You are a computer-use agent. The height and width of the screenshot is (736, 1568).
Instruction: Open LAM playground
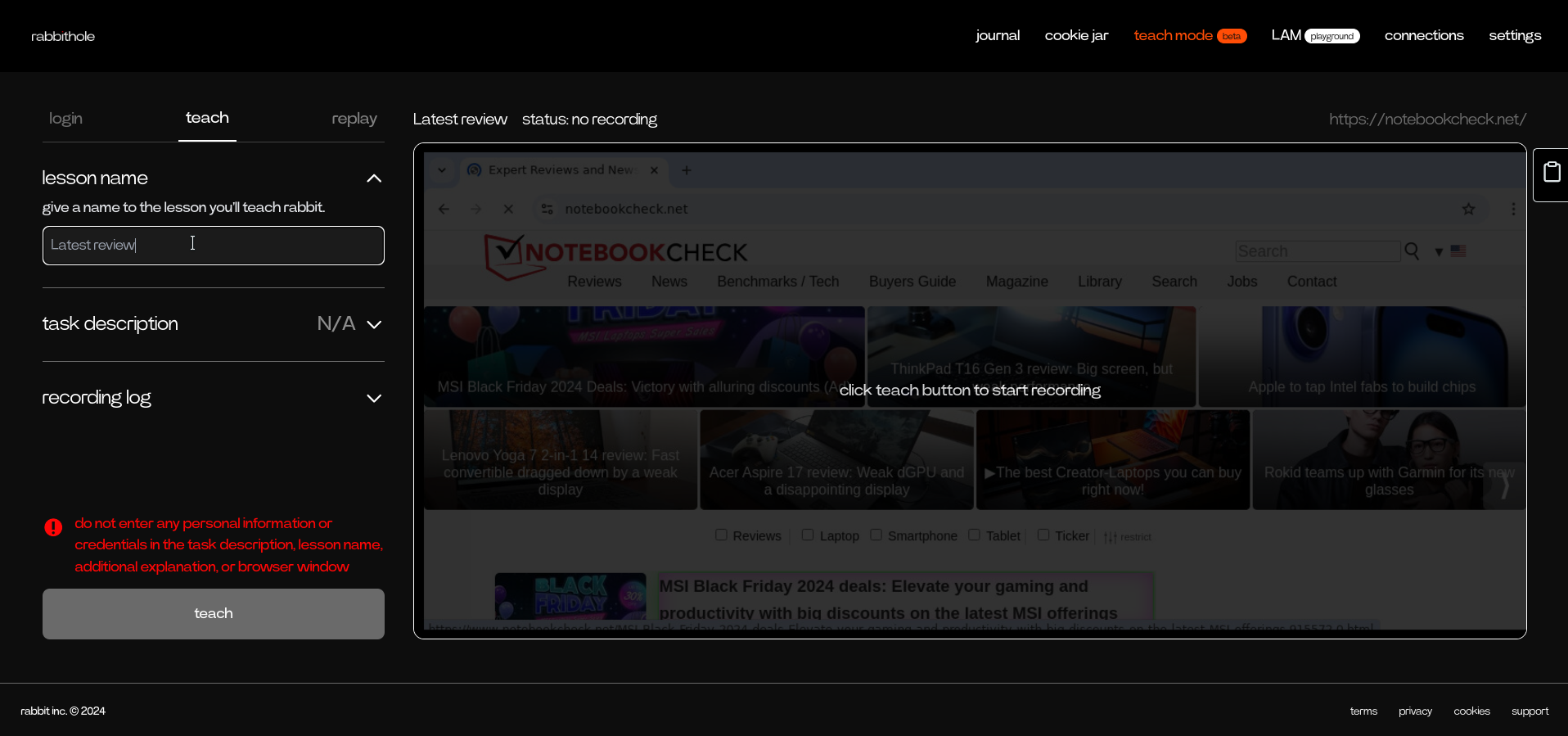click(1315, 35)
